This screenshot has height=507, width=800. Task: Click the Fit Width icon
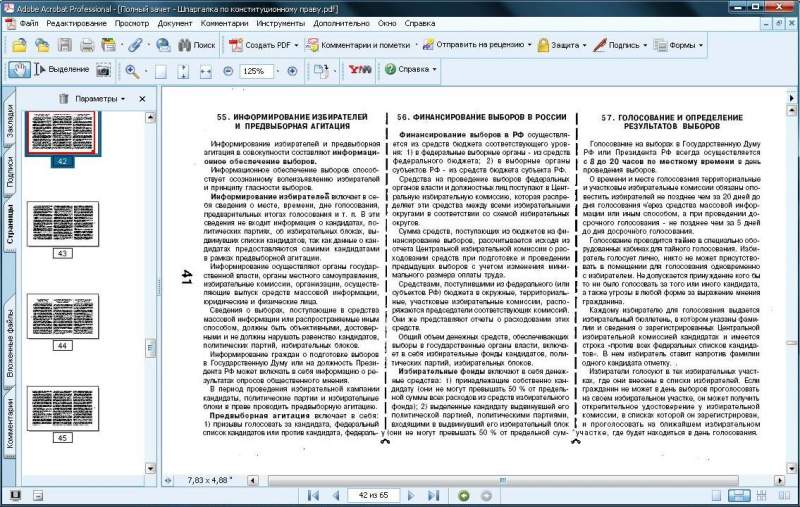tap(206, 71)
